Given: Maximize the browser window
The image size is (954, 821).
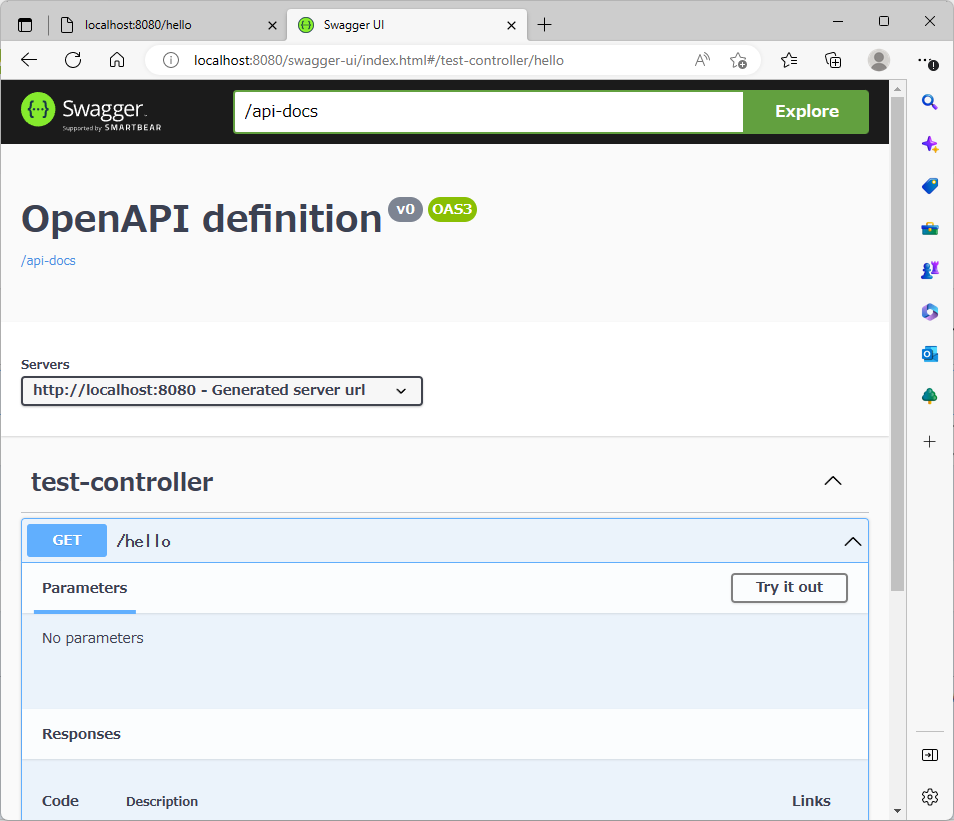Looking at the screenshot, I should pos(884,21).
